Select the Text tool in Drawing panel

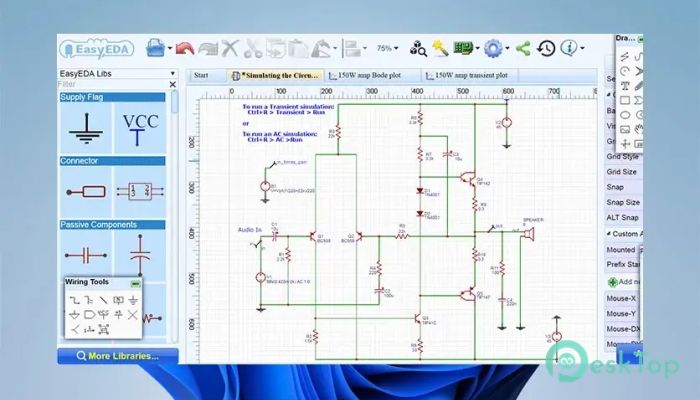point(625,86)
